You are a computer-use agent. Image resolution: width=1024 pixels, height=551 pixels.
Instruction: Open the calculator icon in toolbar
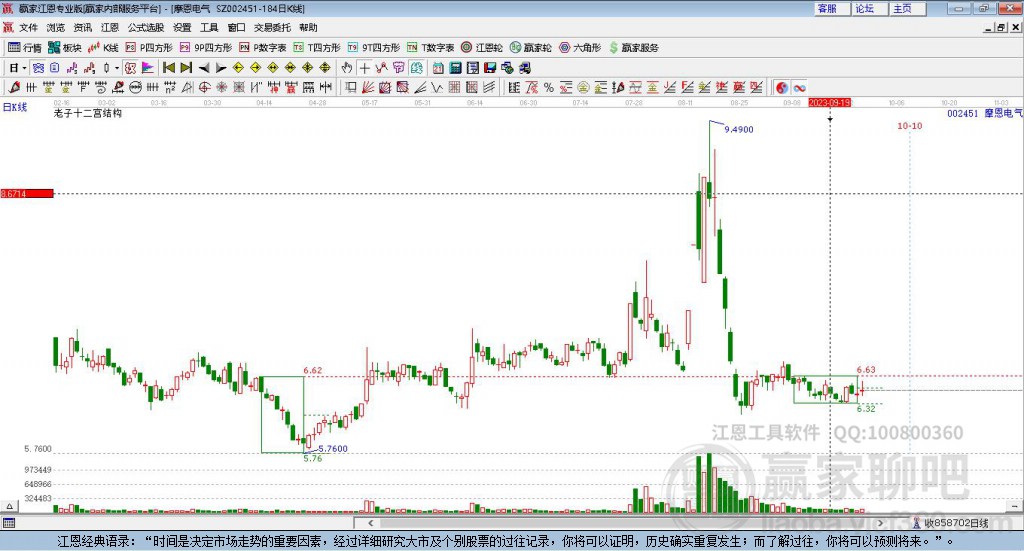455,68
